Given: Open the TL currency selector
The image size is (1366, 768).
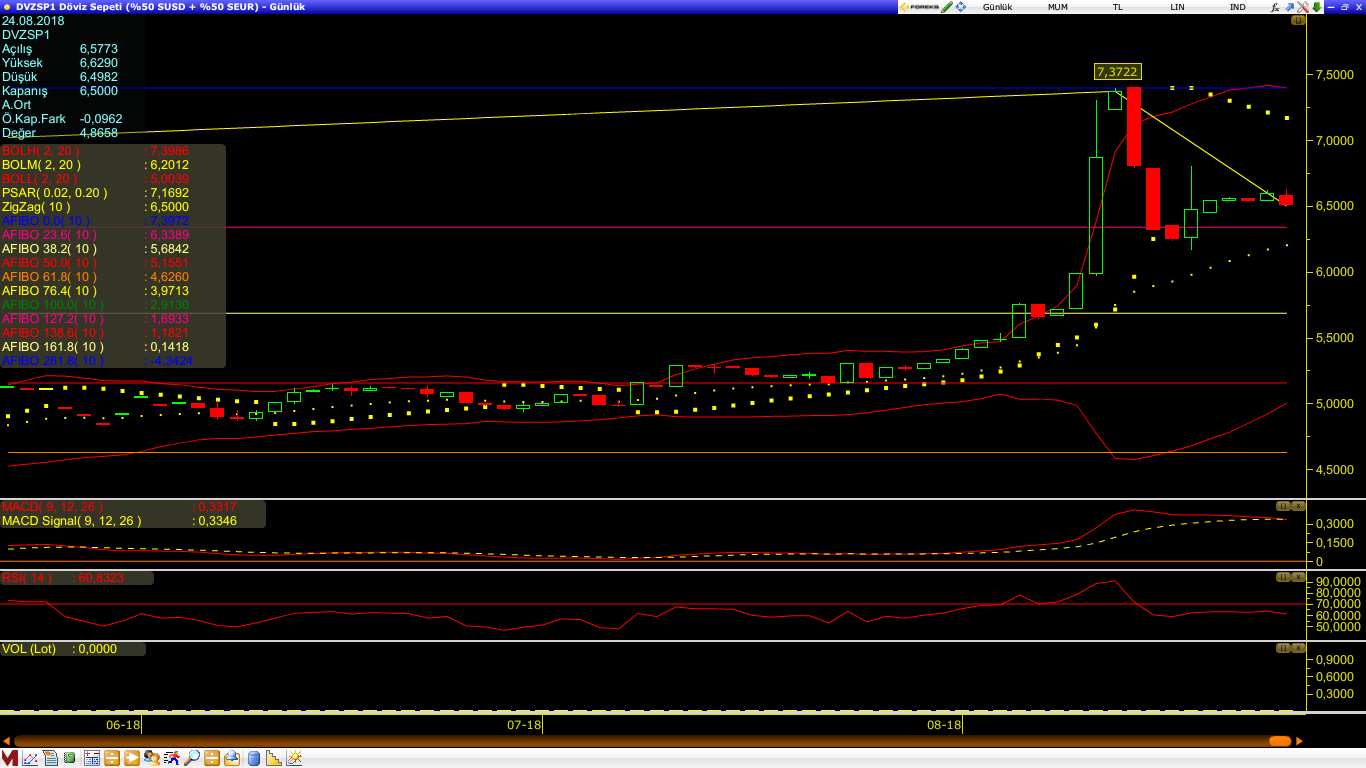Looking at the screenshot, I should click(1117, 7).
